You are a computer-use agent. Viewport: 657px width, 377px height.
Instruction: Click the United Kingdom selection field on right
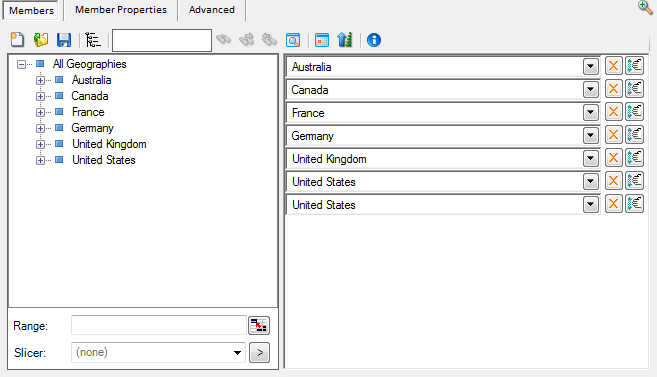[x=442, y=159]
